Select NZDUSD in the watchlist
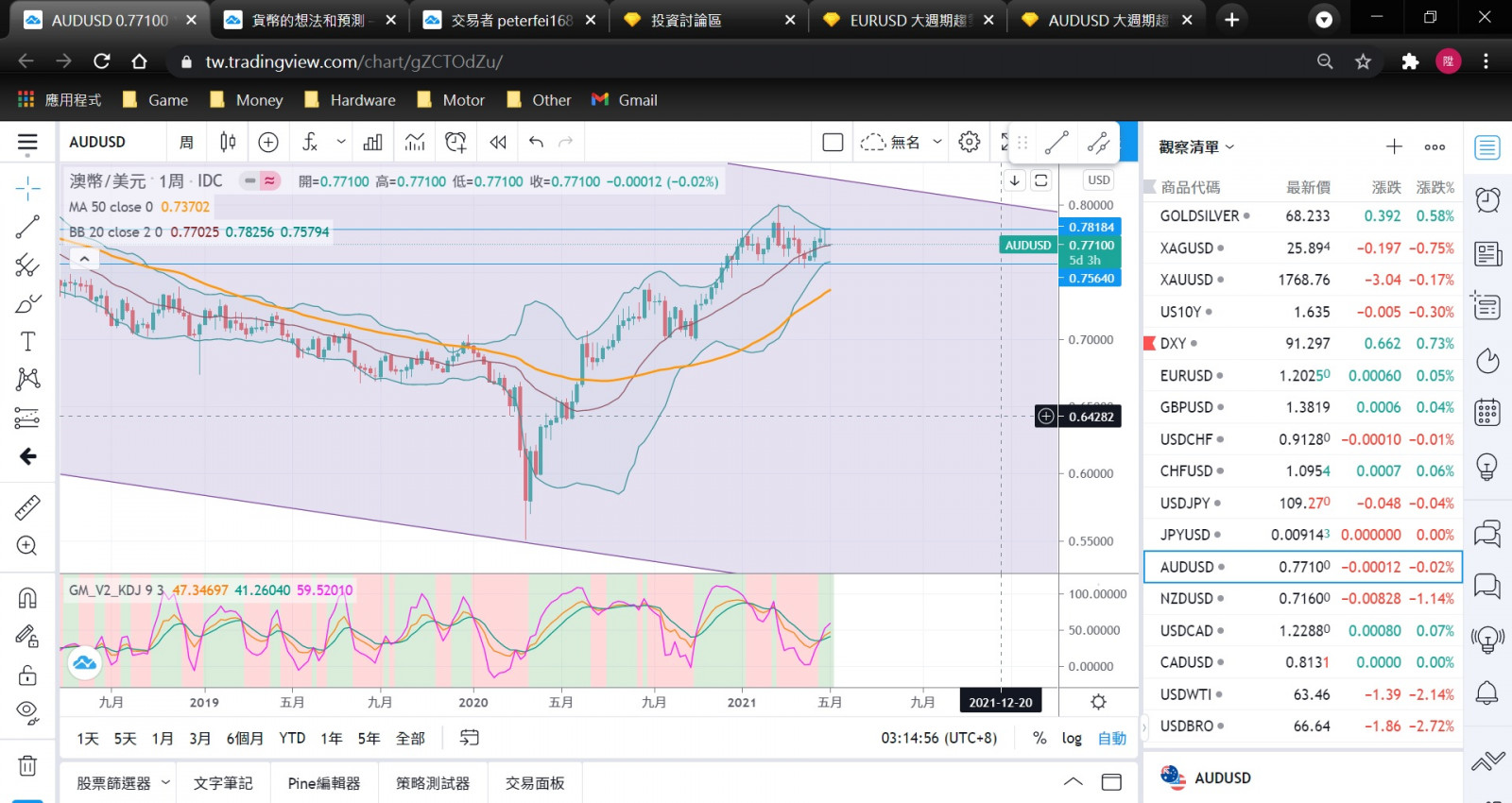The image size is (1512, 803). (x=1187, y=599)
